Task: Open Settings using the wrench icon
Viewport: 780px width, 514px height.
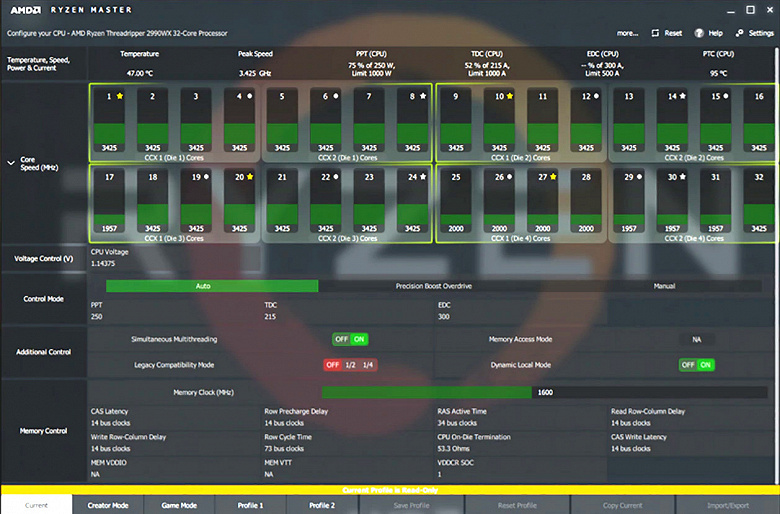Action: tap(740, 33)
